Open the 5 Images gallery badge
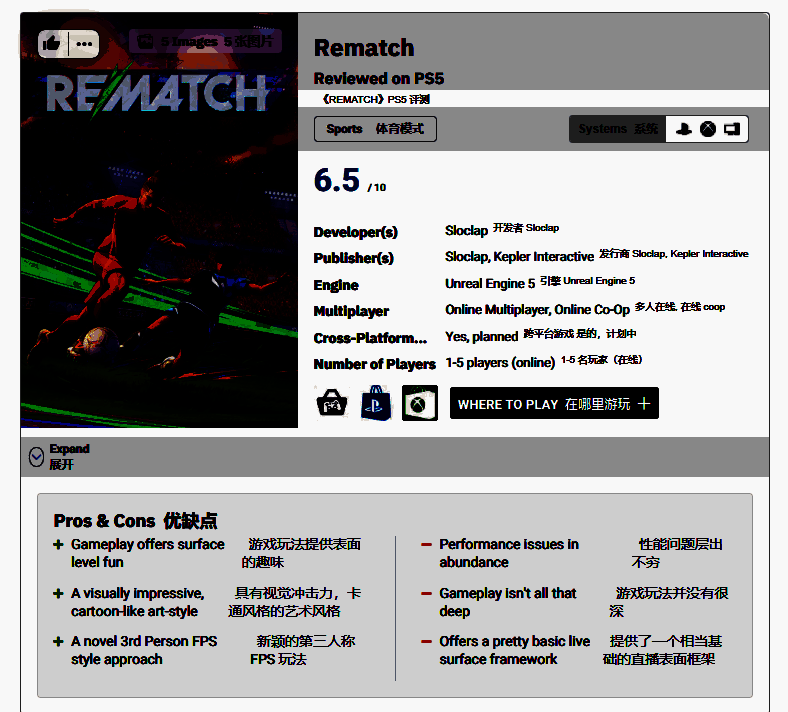 pyautogui.click(x=205, y=42)
